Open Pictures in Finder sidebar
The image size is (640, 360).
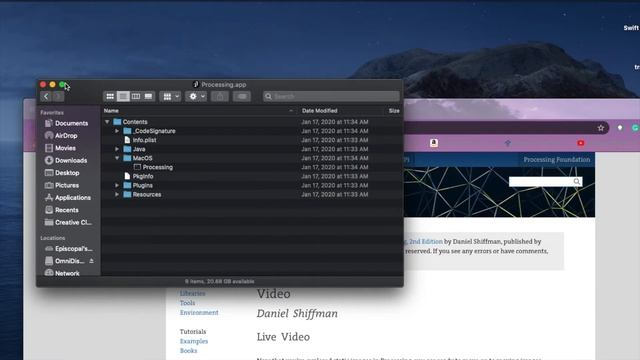coord(67,185)
